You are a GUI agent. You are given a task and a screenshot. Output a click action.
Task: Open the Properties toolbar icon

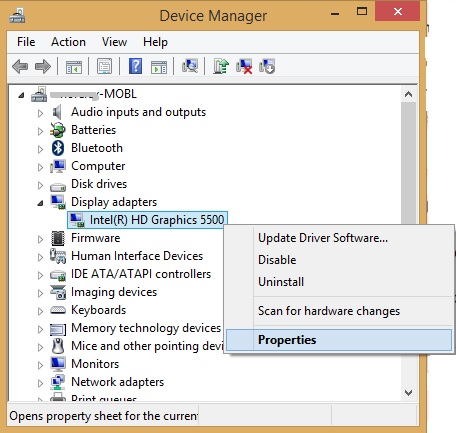[x=104, y=66]
